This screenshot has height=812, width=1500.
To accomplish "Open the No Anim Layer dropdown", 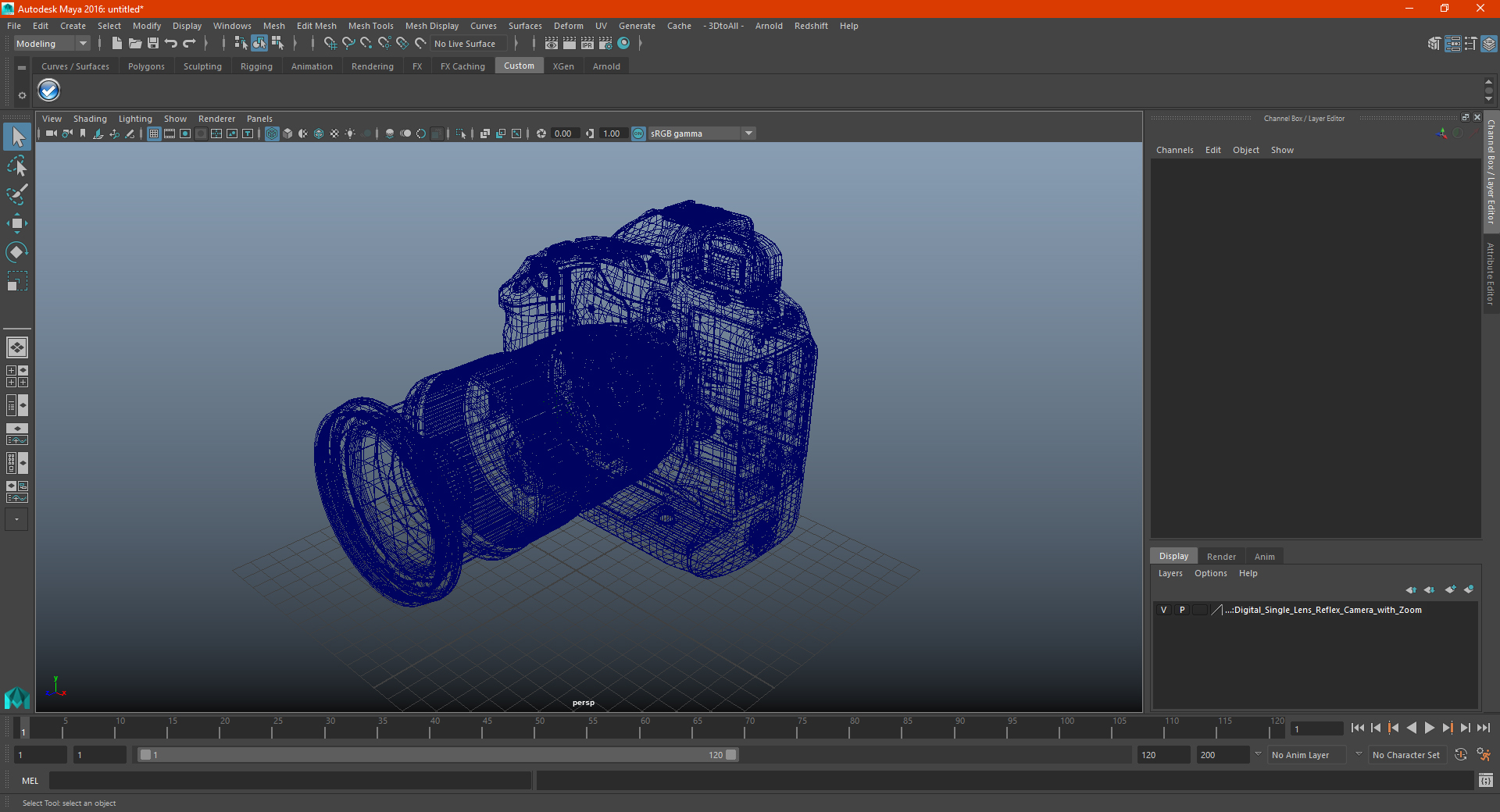I will pyautogui.click(x=1307, y=755).
